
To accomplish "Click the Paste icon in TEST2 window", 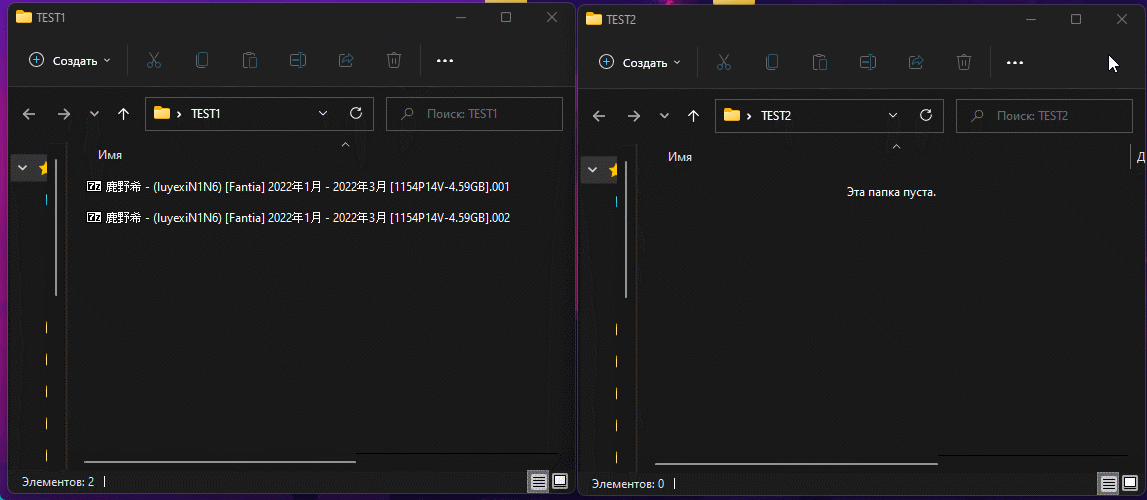I will (x=820, y=62).
